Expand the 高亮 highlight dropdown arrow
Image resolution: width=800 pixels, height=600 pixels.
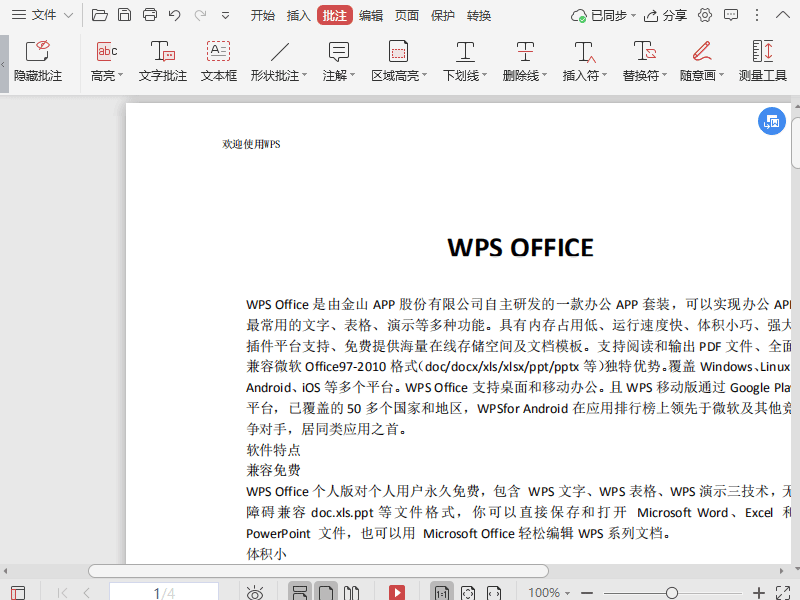click(x=120, y=76)
